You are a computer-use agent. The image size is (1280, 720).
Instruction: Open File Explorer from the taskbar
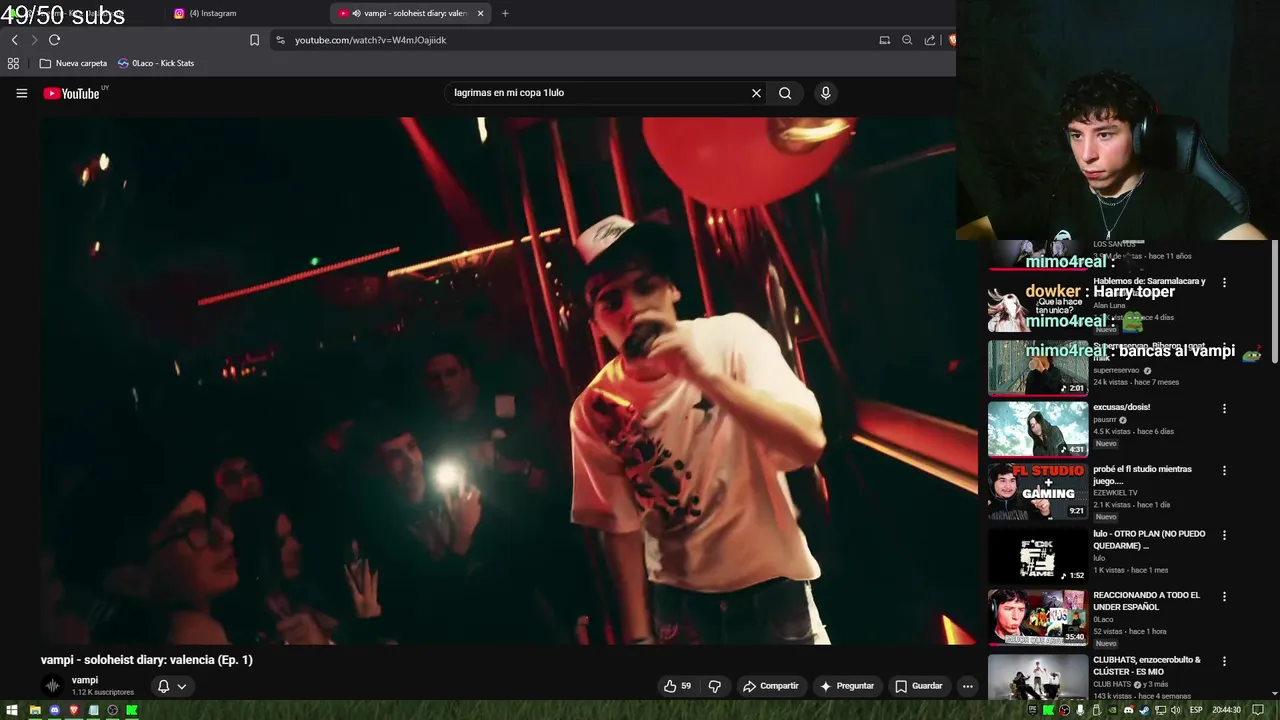35,710
